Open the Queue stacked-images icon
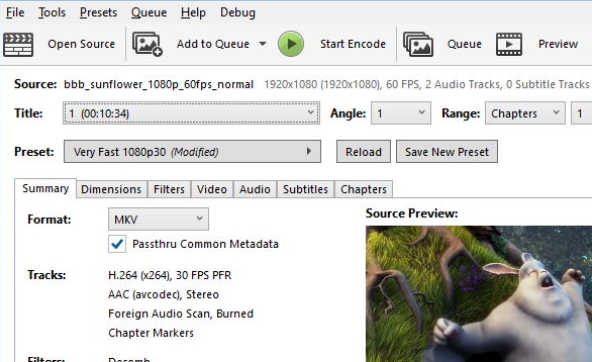Screen dimensions: 592x362 point(418,44)
